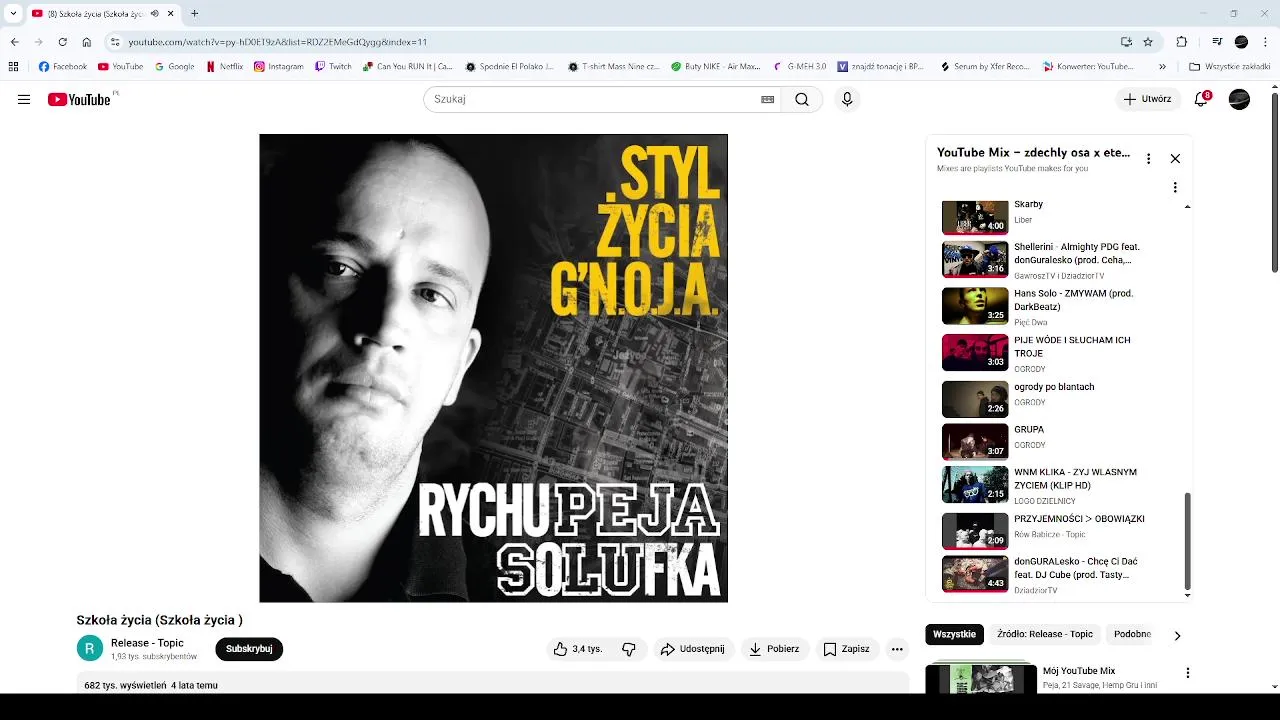Open the YouTube hamburger guide menu
1280x720 pixels.
coord(24,99)
